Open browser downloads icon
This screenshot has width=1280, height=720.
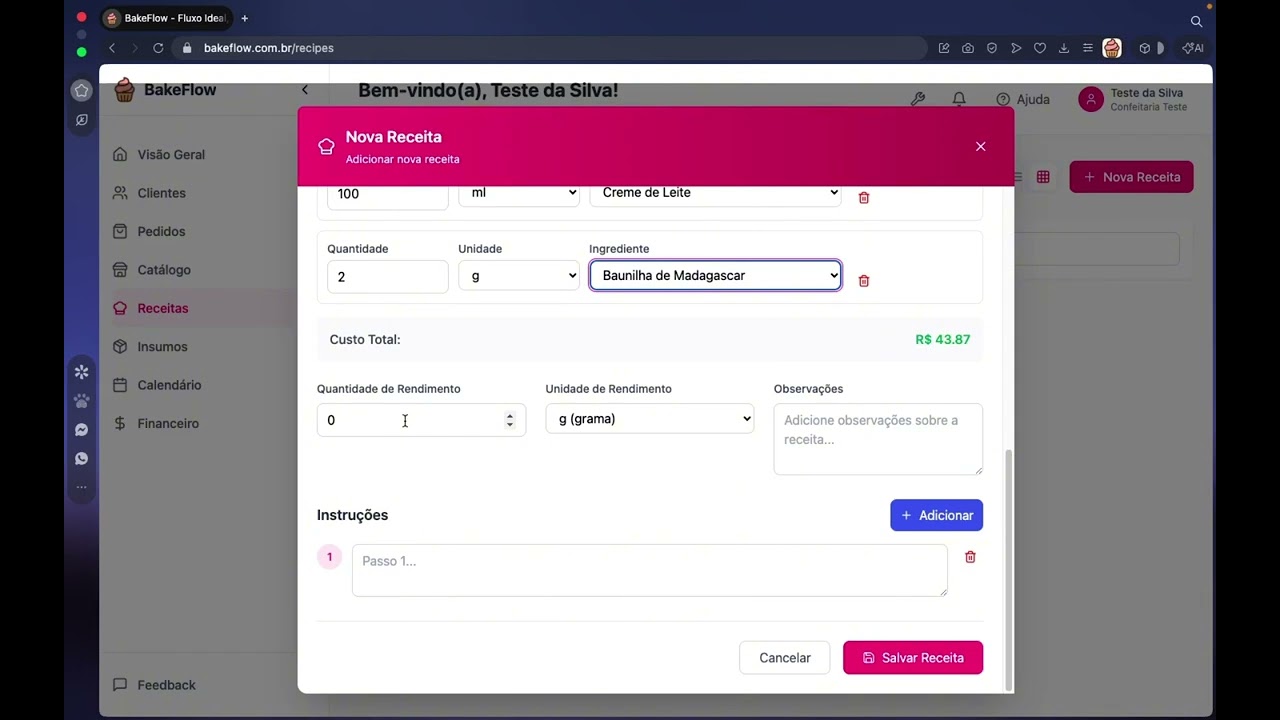tap(1064, 48)
